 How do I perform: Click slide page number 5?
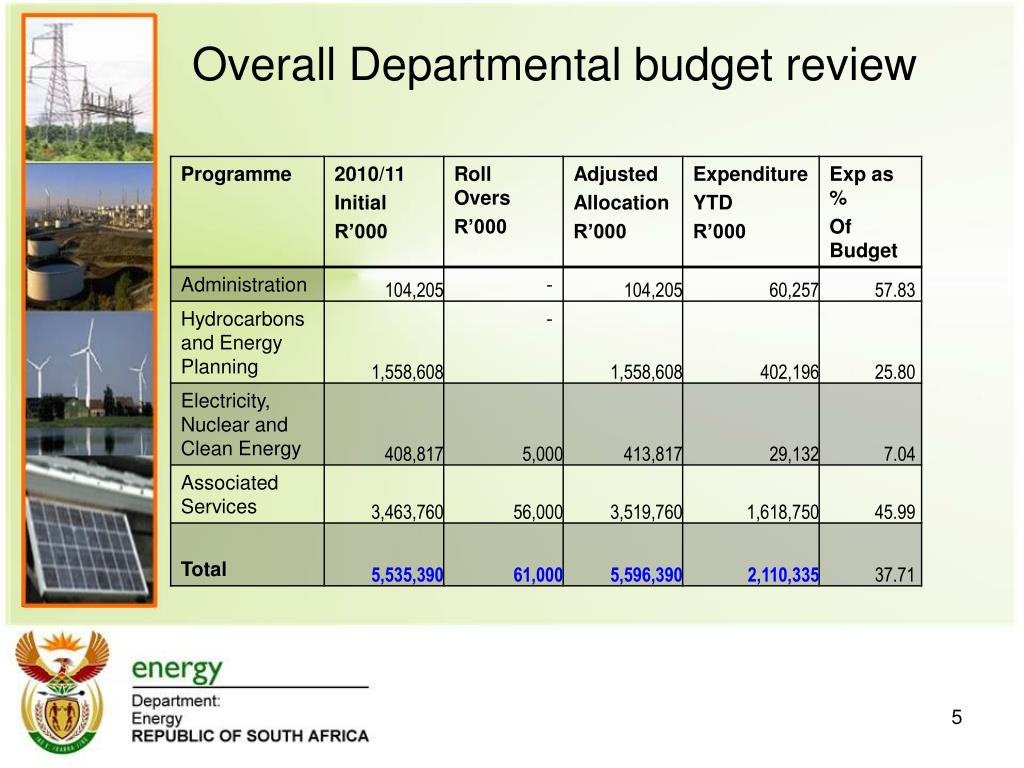[x=957, y=718]
